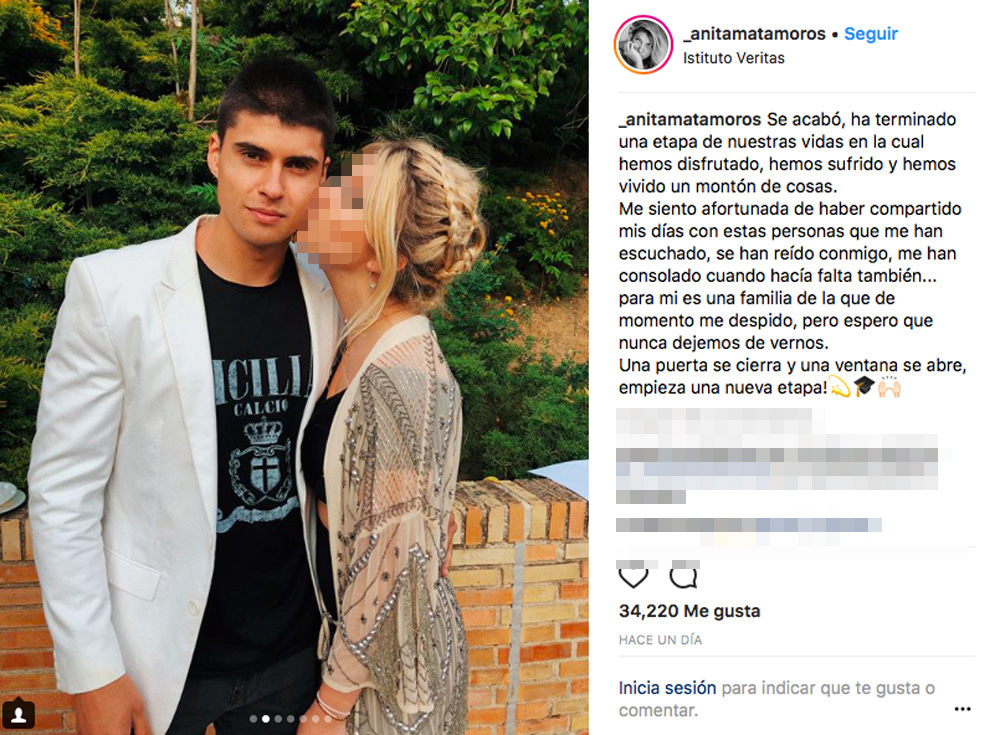Open caption author _anitamatamoros link

pos(690,119)
